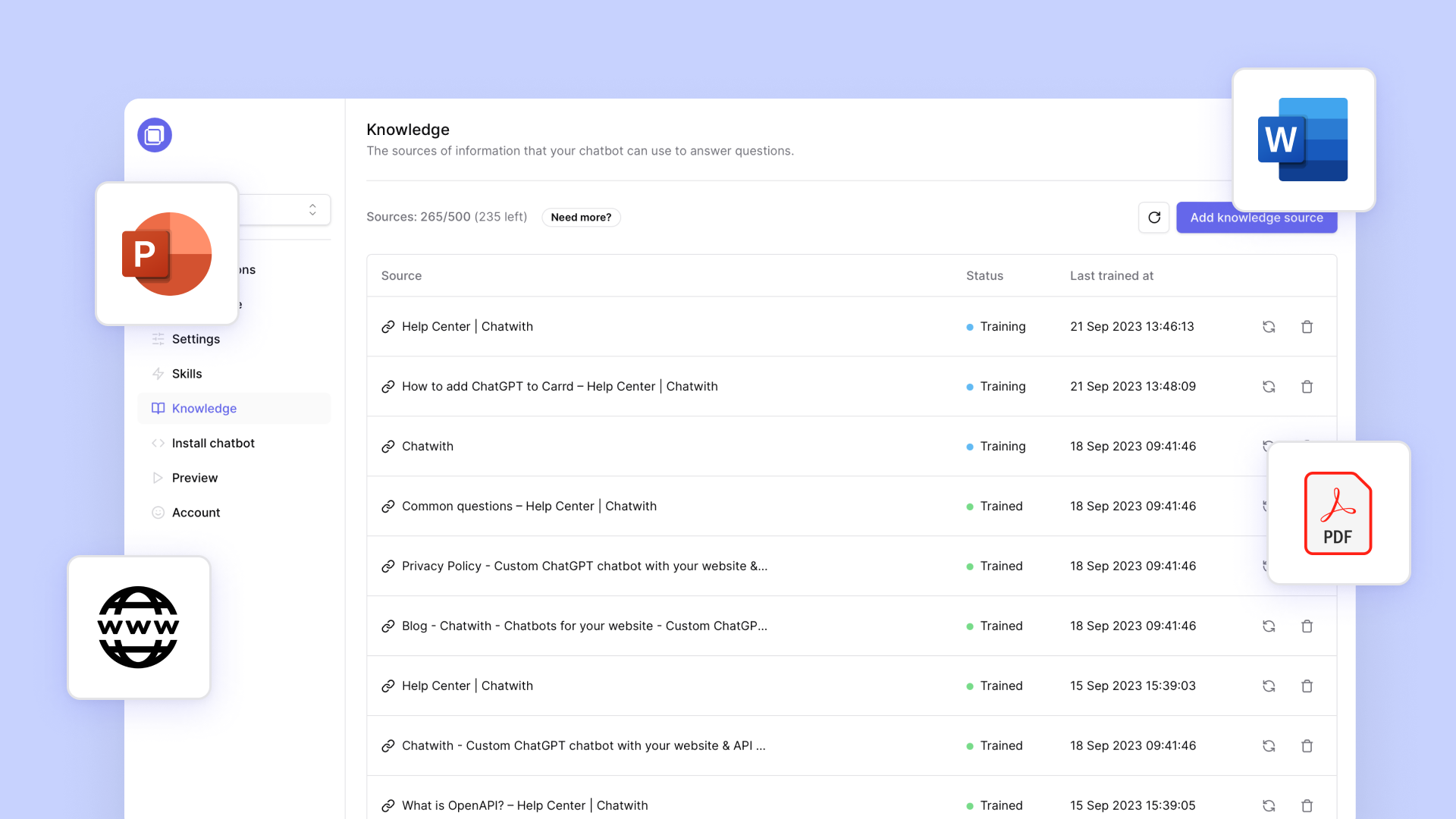Viewport: 1456px width, 819px height.
Task: Click the refresh/retrain icon for Help Center source
Action: point(1269,326)
